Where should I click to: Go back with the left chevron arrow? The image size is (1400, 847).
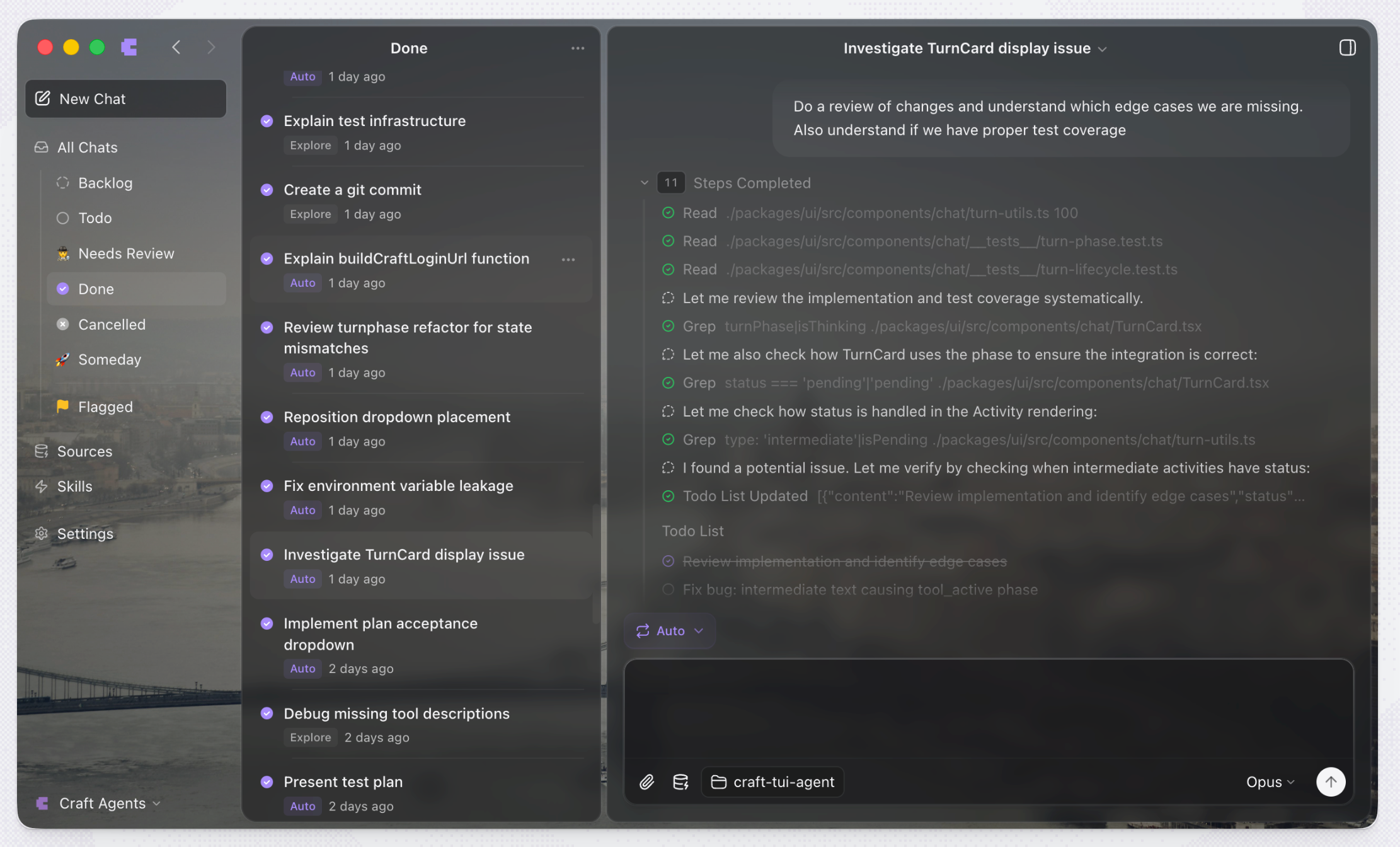tap(176, 47)
